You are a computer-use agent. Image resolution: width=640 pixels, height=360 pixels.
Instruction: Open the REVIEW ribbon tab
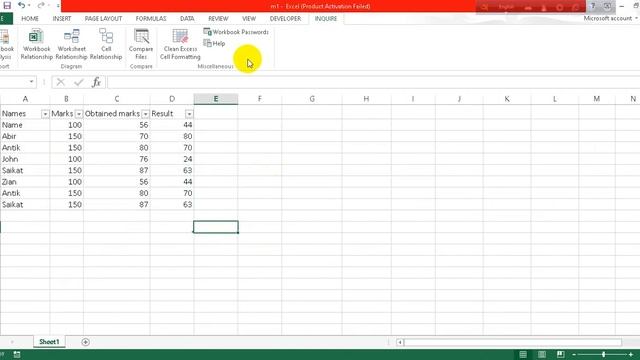[218, 19]
